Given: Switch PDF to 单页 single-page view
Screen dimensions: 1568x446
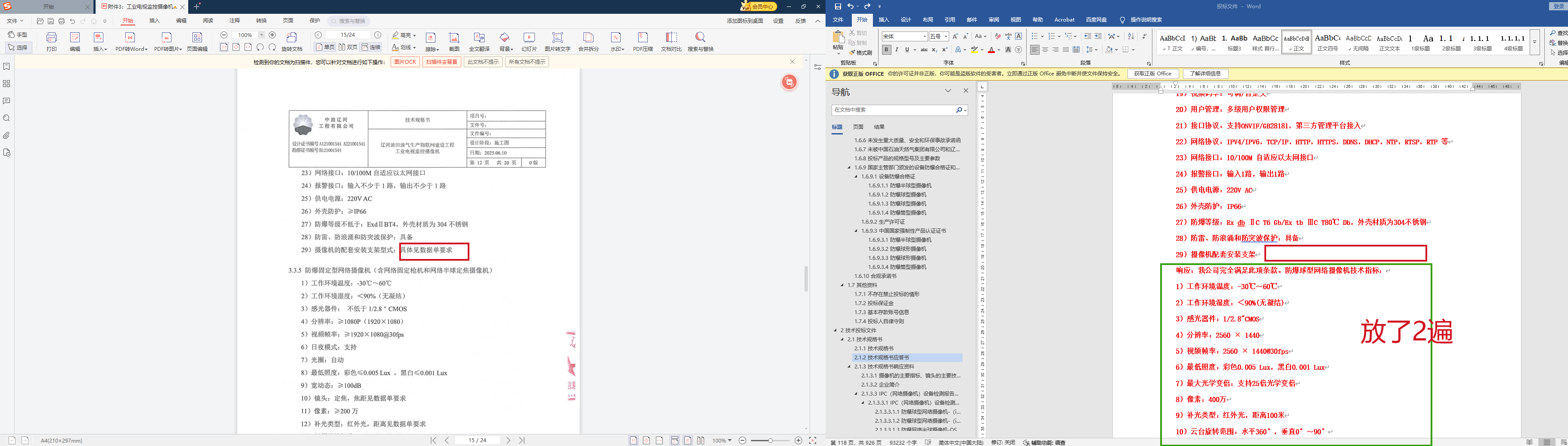Looking at the screenshot, I should (x=325, y=47).
